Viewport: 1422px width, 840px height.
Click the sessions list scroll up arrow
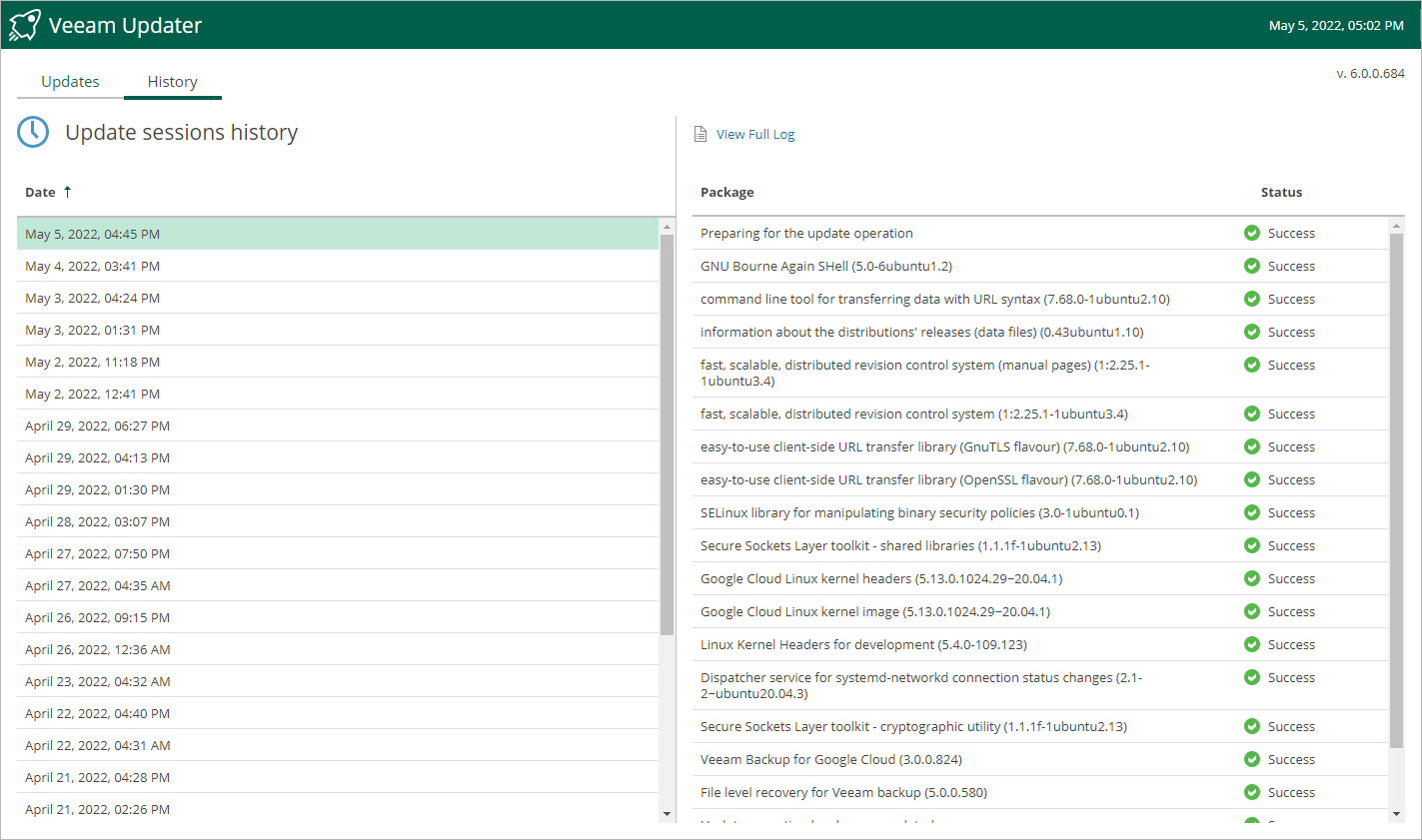coord(667,227)
